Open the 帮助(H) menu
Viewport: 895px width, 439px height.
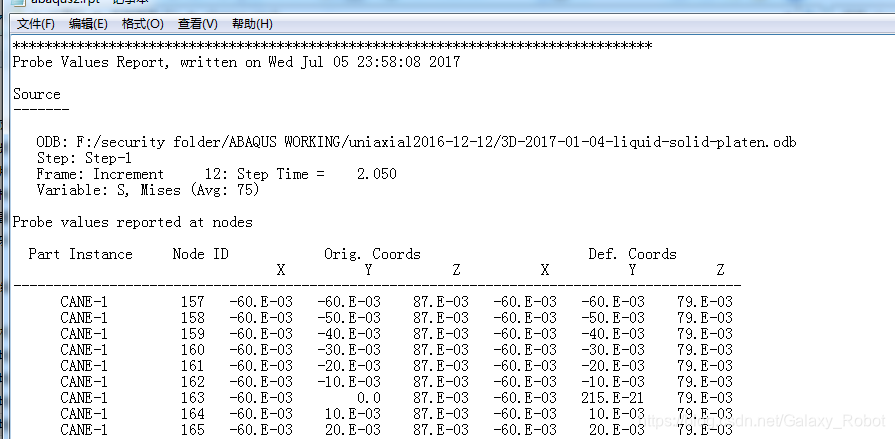pos(251,24)
